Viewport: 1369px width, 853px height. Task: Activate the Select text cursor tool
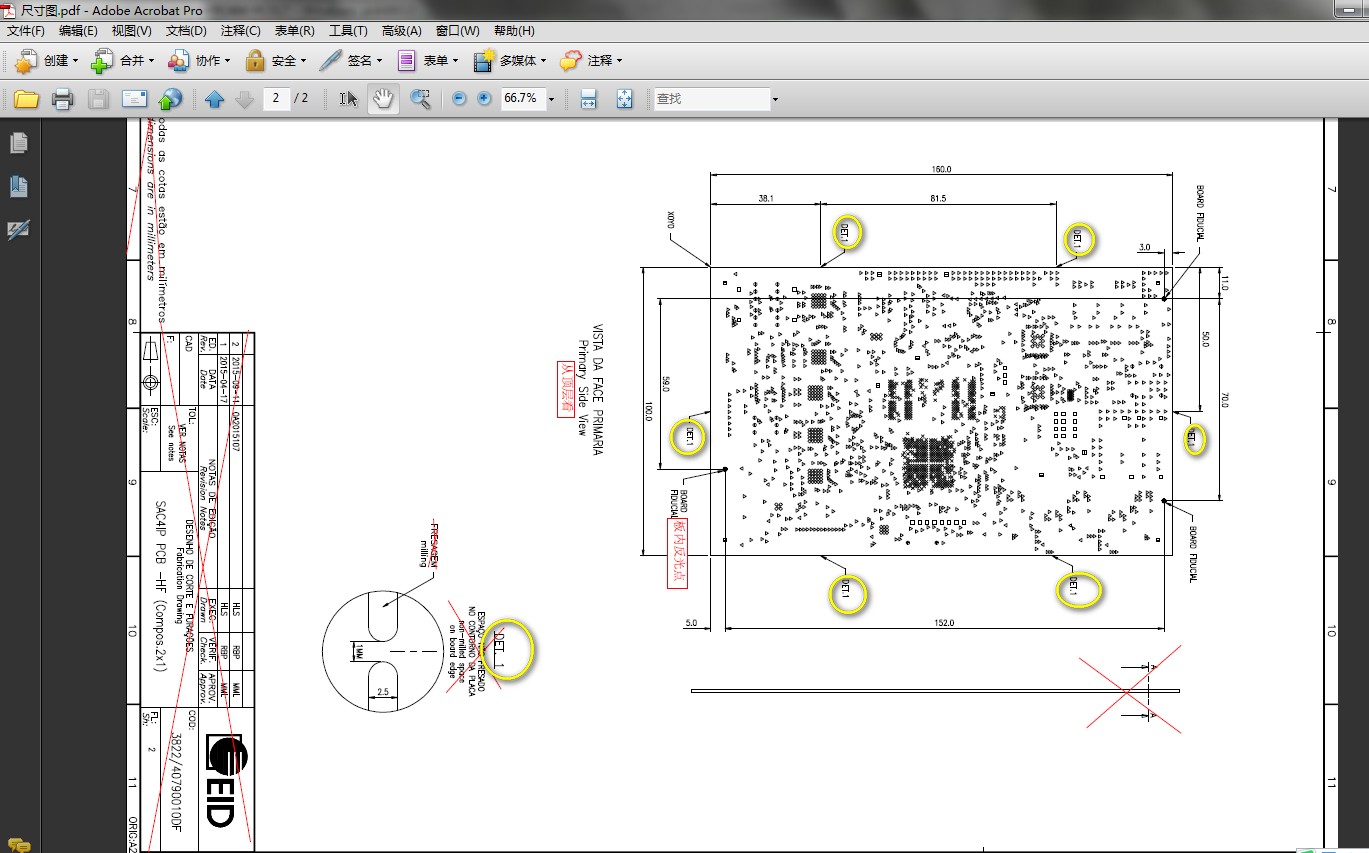(348, 99)
